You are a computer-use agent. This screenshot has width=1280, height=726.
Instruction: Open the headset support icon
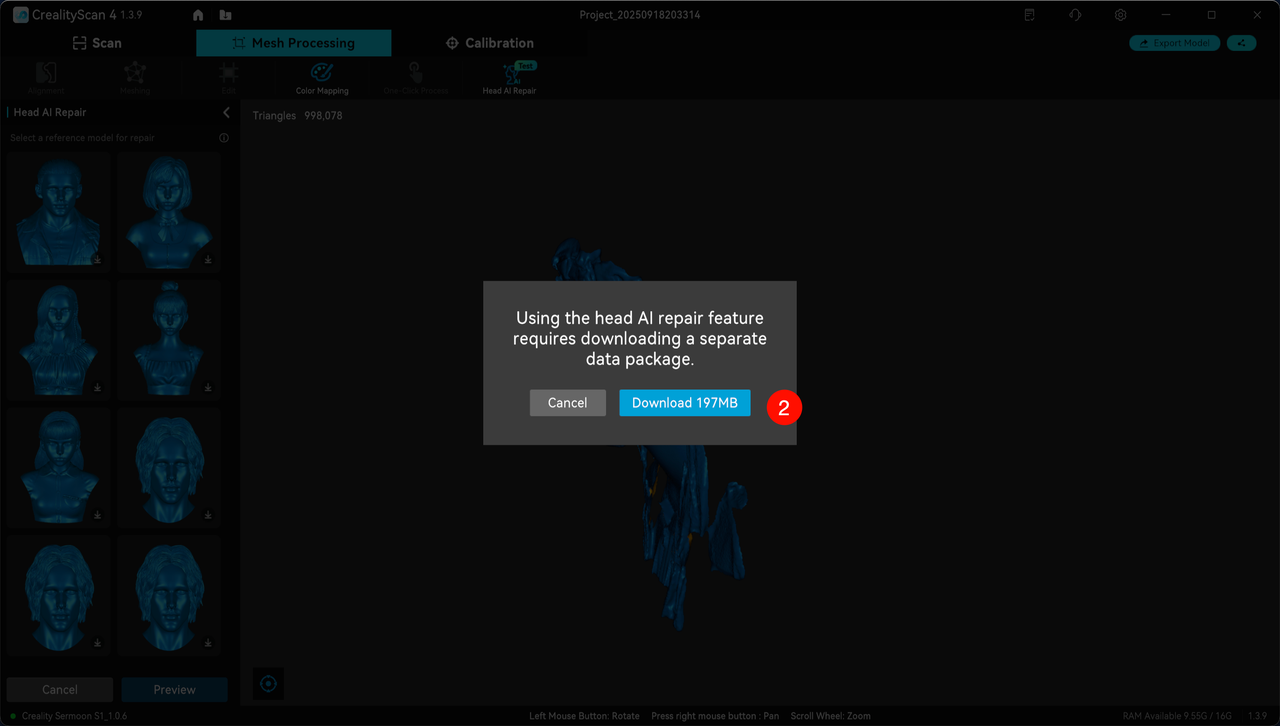click(1074, 15)
